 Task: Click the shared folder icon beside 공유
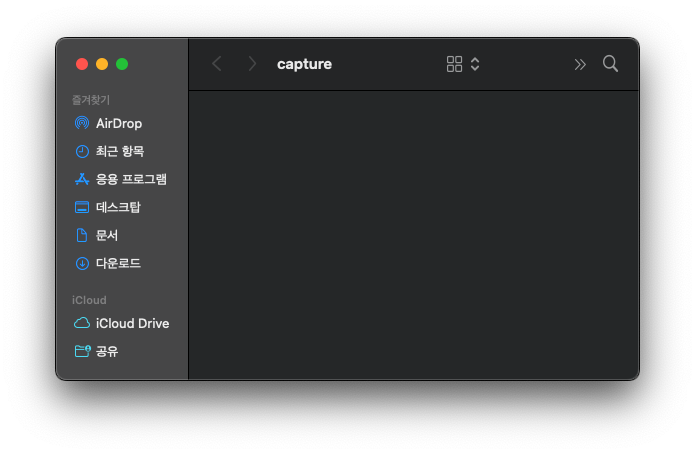[x=82, y=351]
